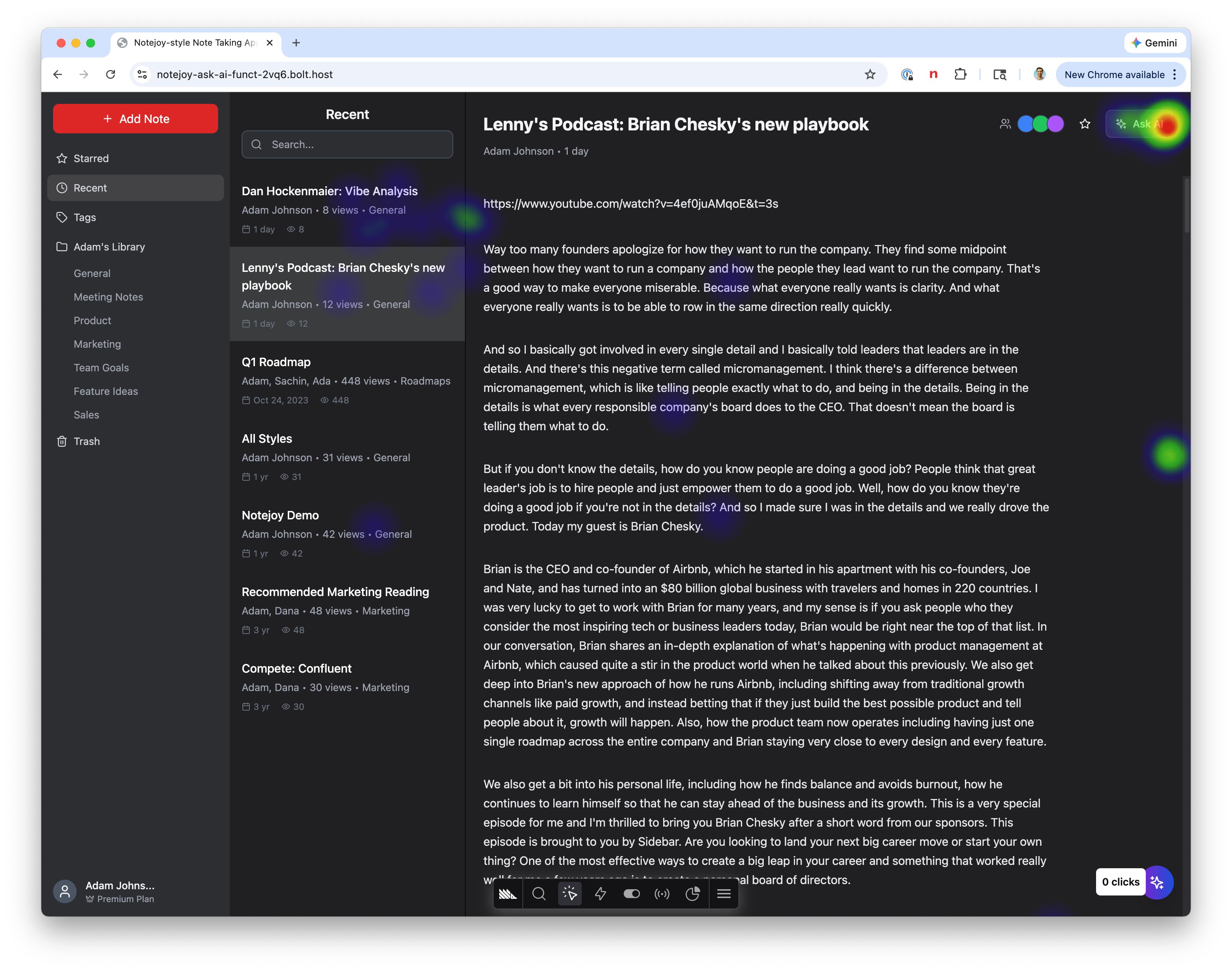Click the Ask AI button

click(x=1140, y=124)
